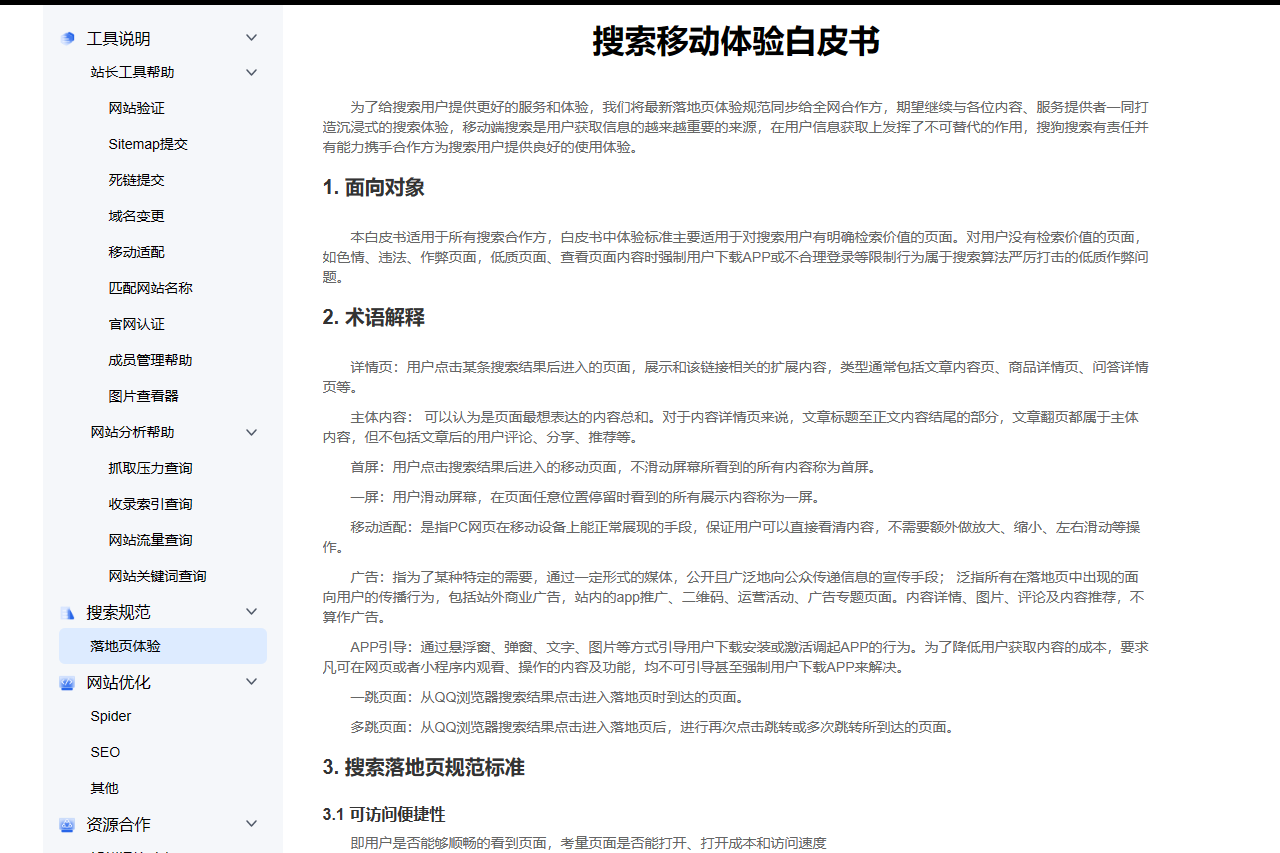Collapse the 网站优化 section chevron
1280x853 pixels.
point(251,682)
